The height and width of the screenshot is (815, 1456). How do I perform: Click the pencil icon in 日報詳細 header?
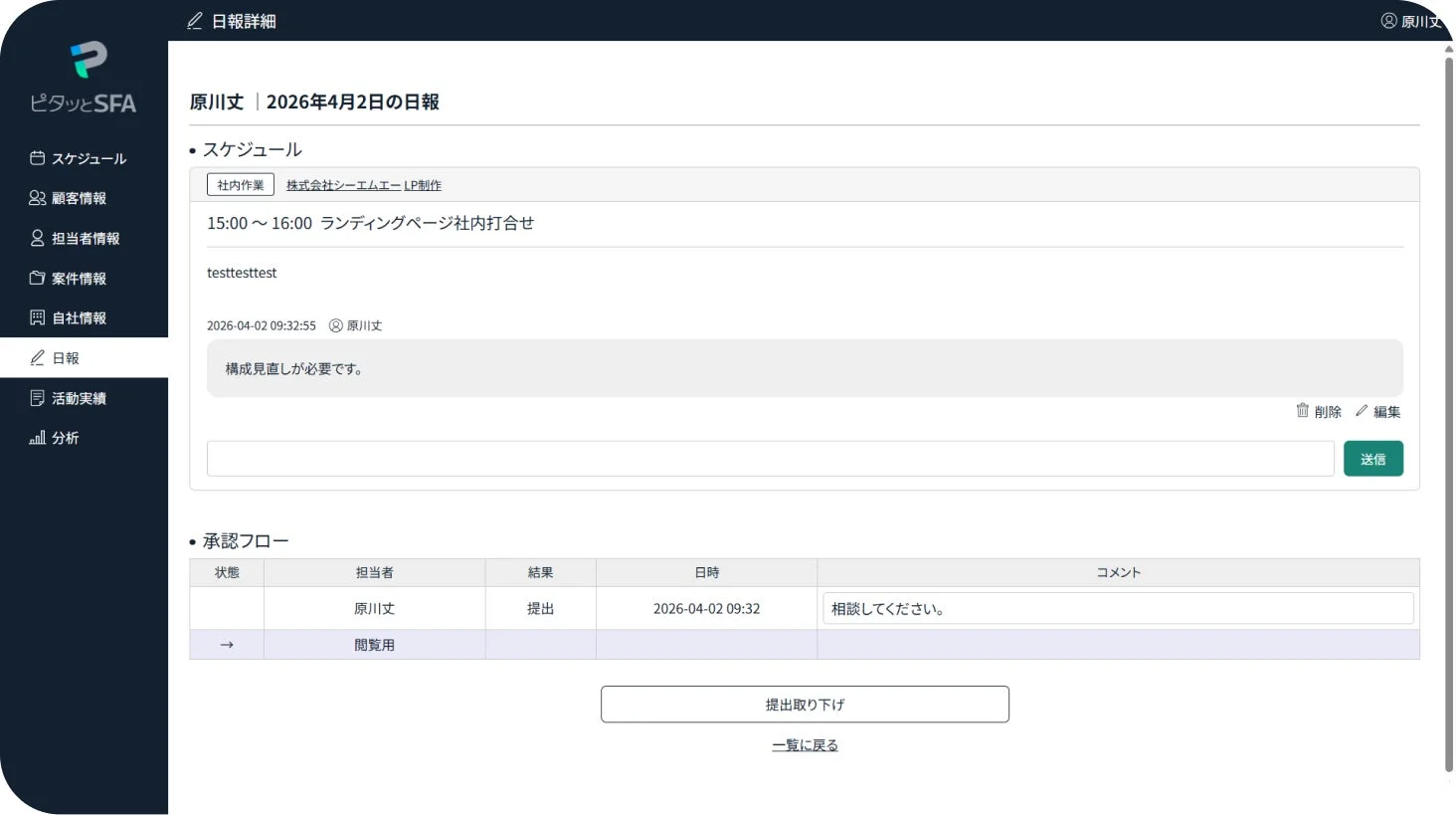click(x=195, y=20)
